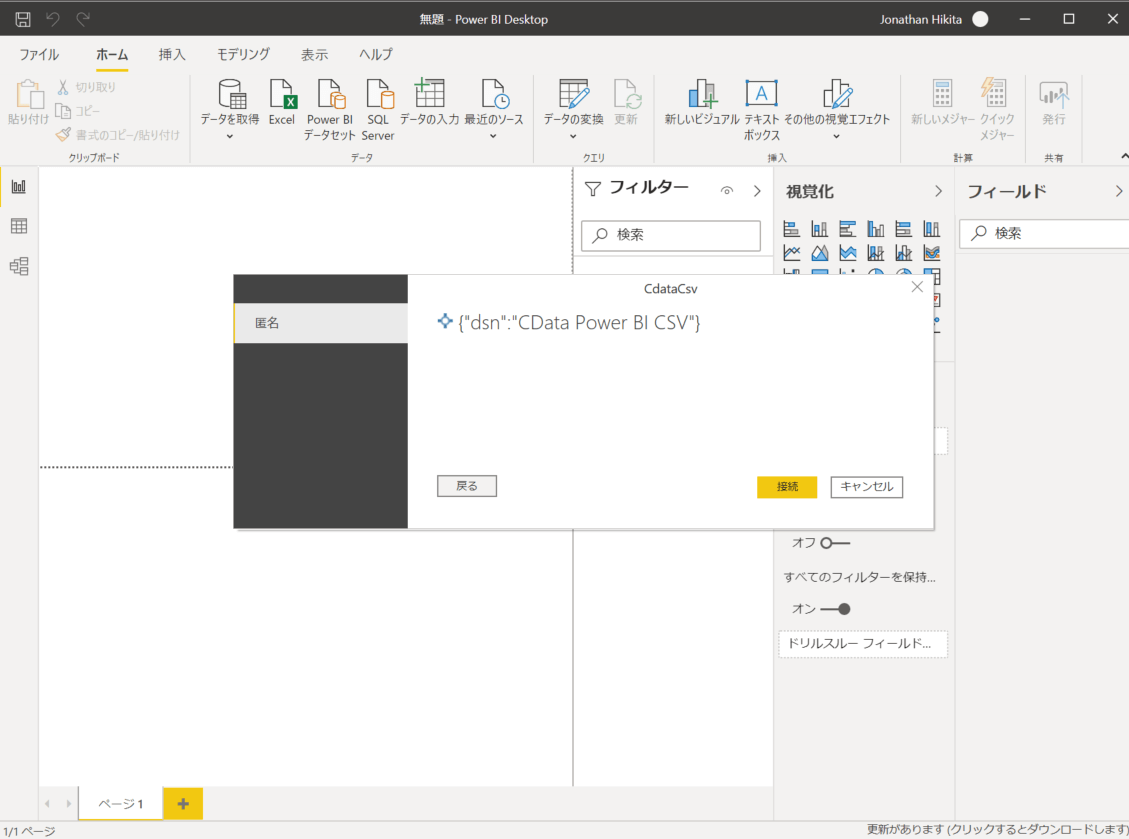Select the line chart visual
The width and height of the screenshot is (1129, 839).
(x=791, y=253)
